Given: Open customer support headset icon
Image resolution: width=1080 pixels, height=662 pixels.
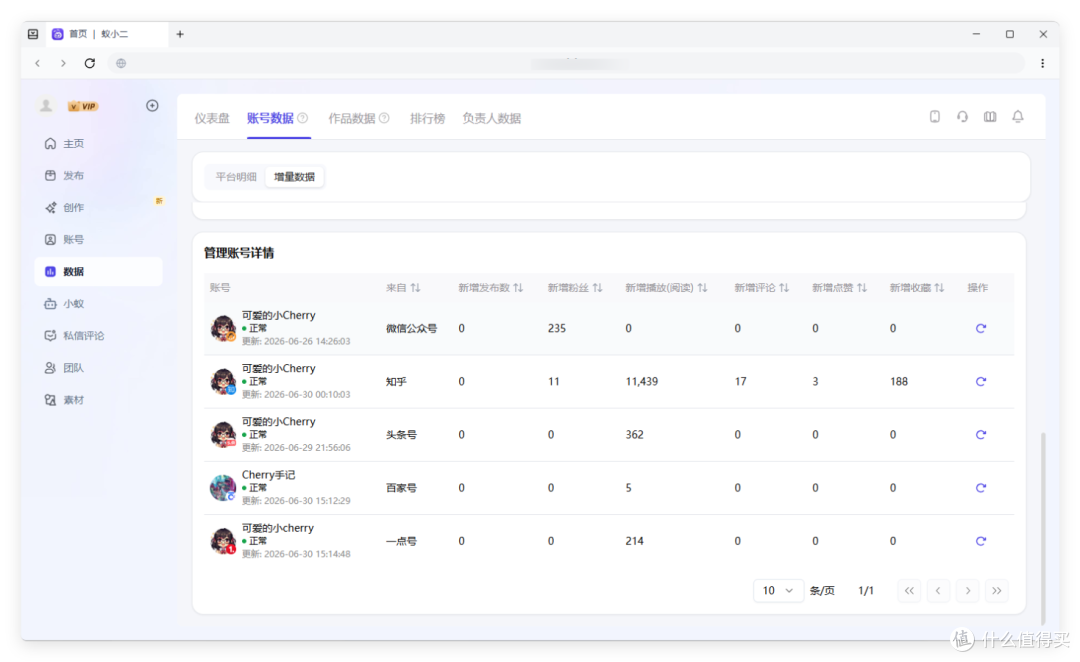Looking at the screenshot, I should [x=962, y=116].
